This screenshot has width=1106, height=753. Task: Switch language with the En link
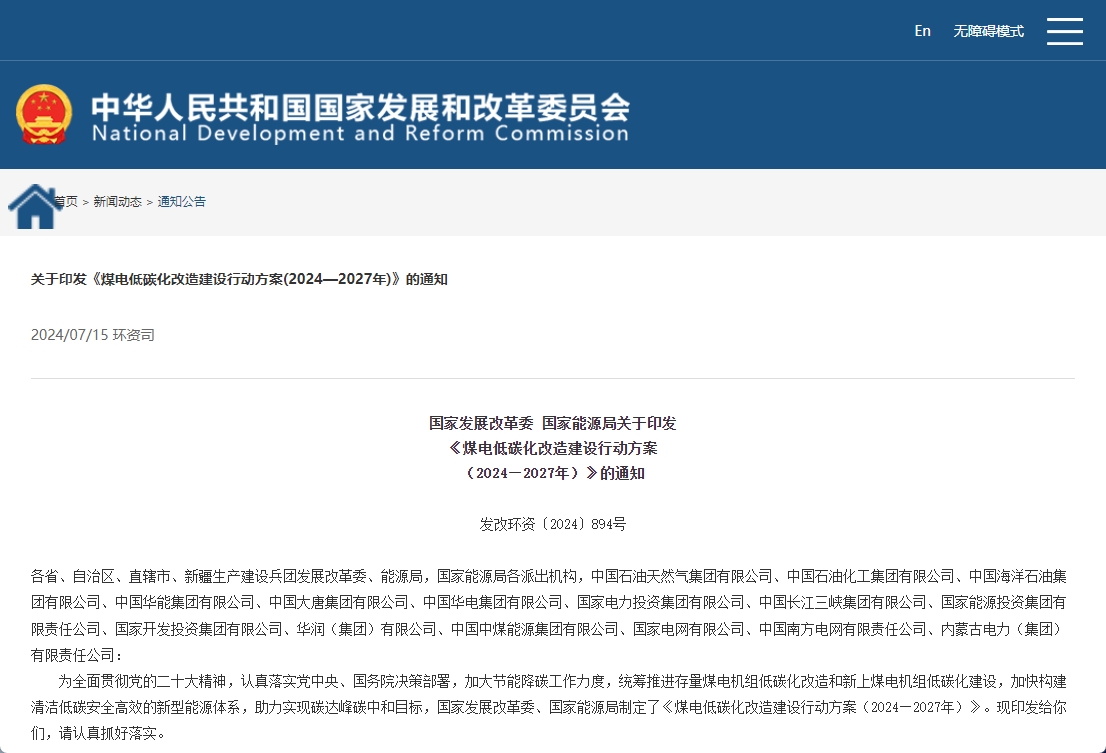pos(922,31)
